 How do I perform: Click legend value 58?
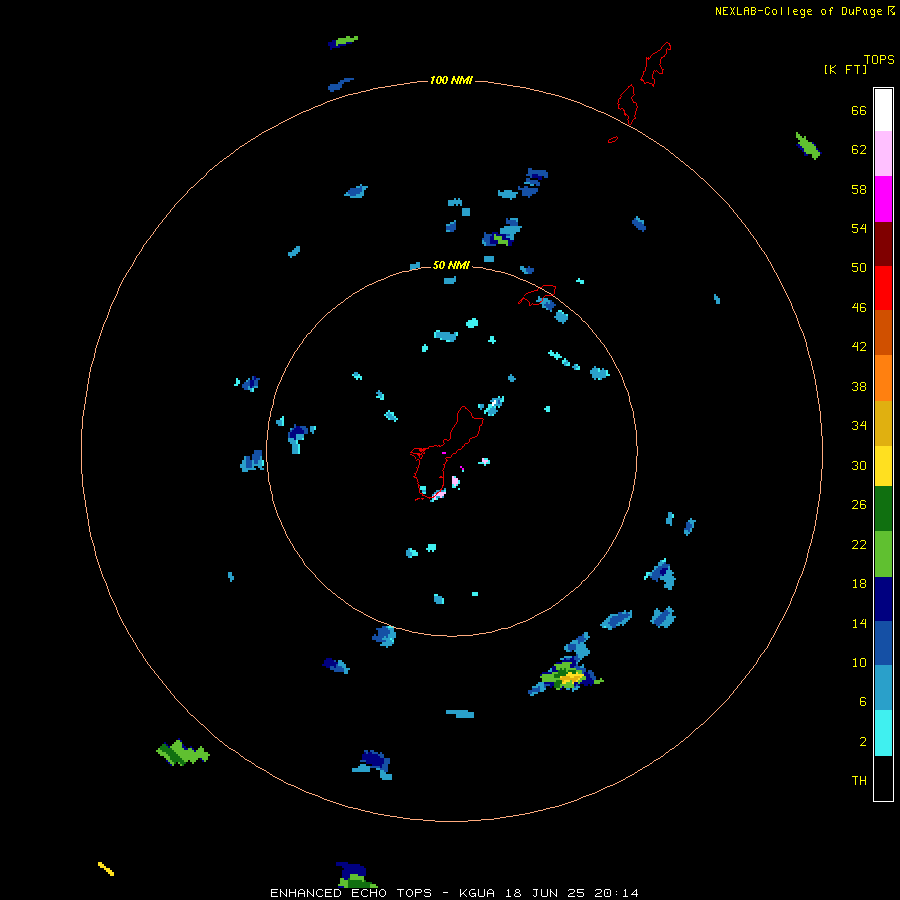click(x=859, y=189)
